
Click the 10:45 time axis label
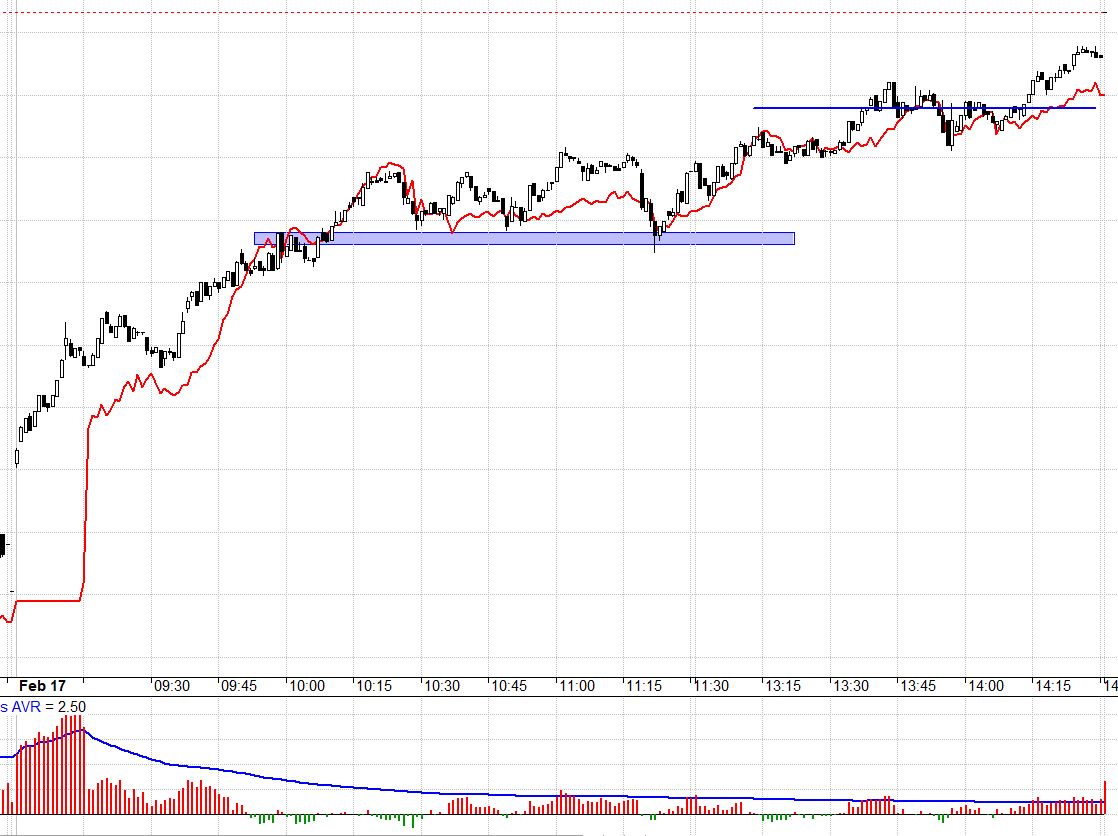click(509, 686)
